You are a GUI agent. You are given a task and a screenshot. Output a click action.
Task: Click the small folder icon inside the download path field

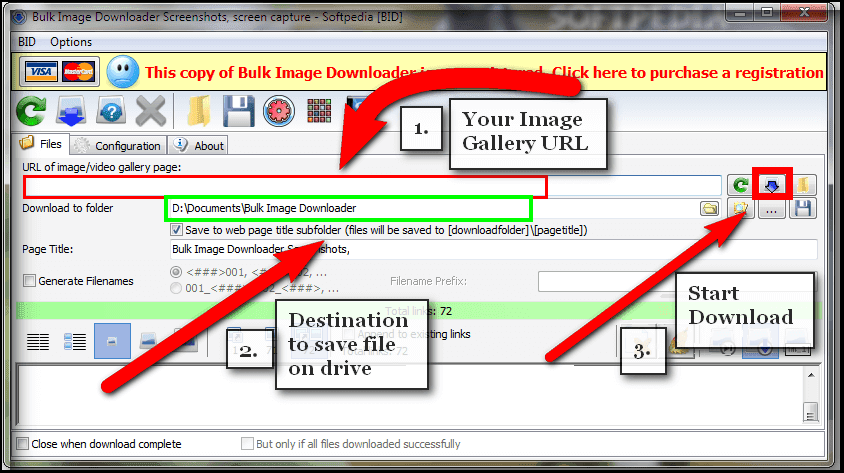(x=709, y=208)
